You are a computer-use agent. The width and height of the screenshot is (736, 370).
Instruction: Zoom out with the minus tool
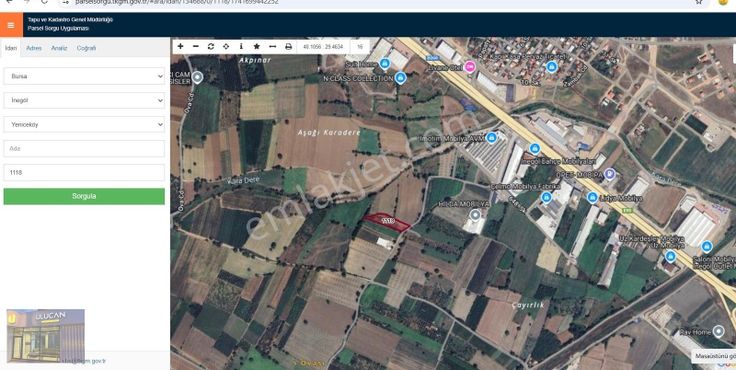coord(196,46)
